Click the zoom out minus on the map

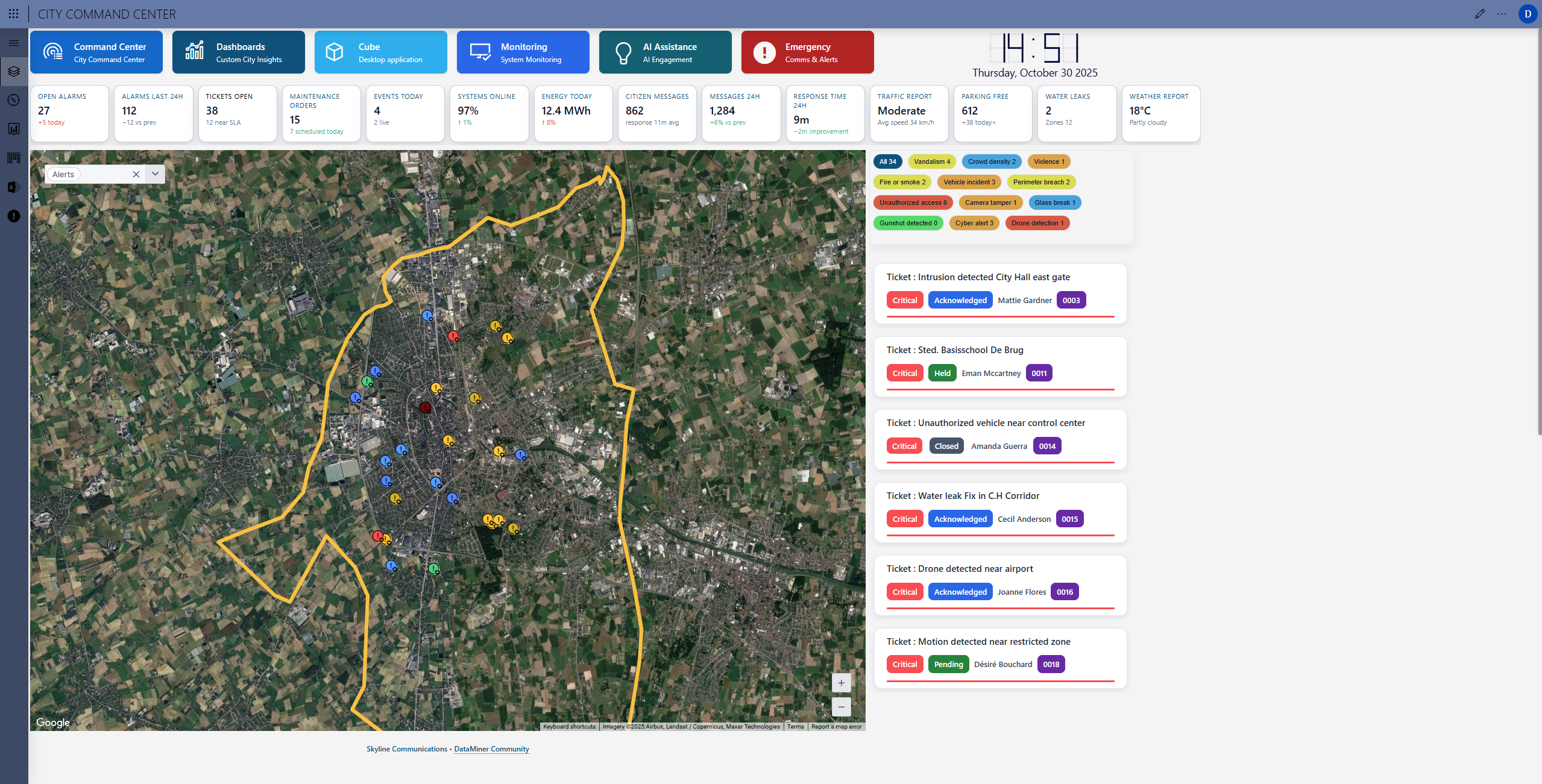[841, 707]
